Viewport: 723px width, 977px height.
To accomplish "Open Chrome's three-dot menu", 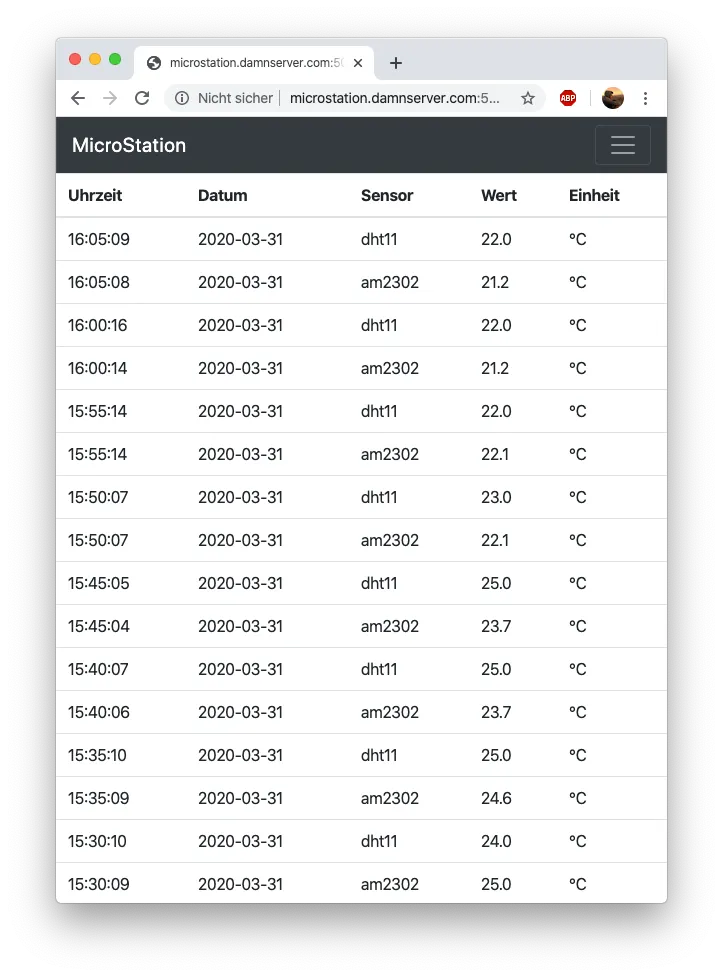I will [x=645, y=98].
